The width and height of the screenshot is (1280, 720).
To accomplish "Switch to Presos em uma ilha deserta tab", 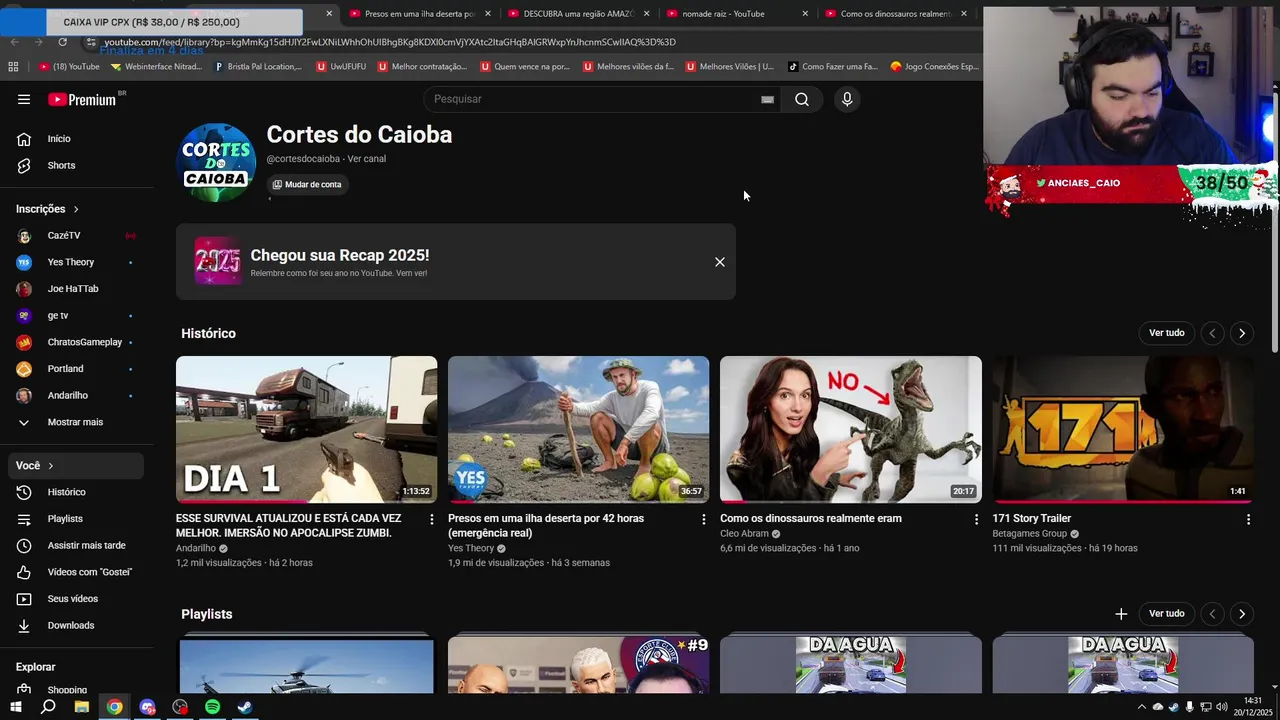I will [x=420, y=14].
